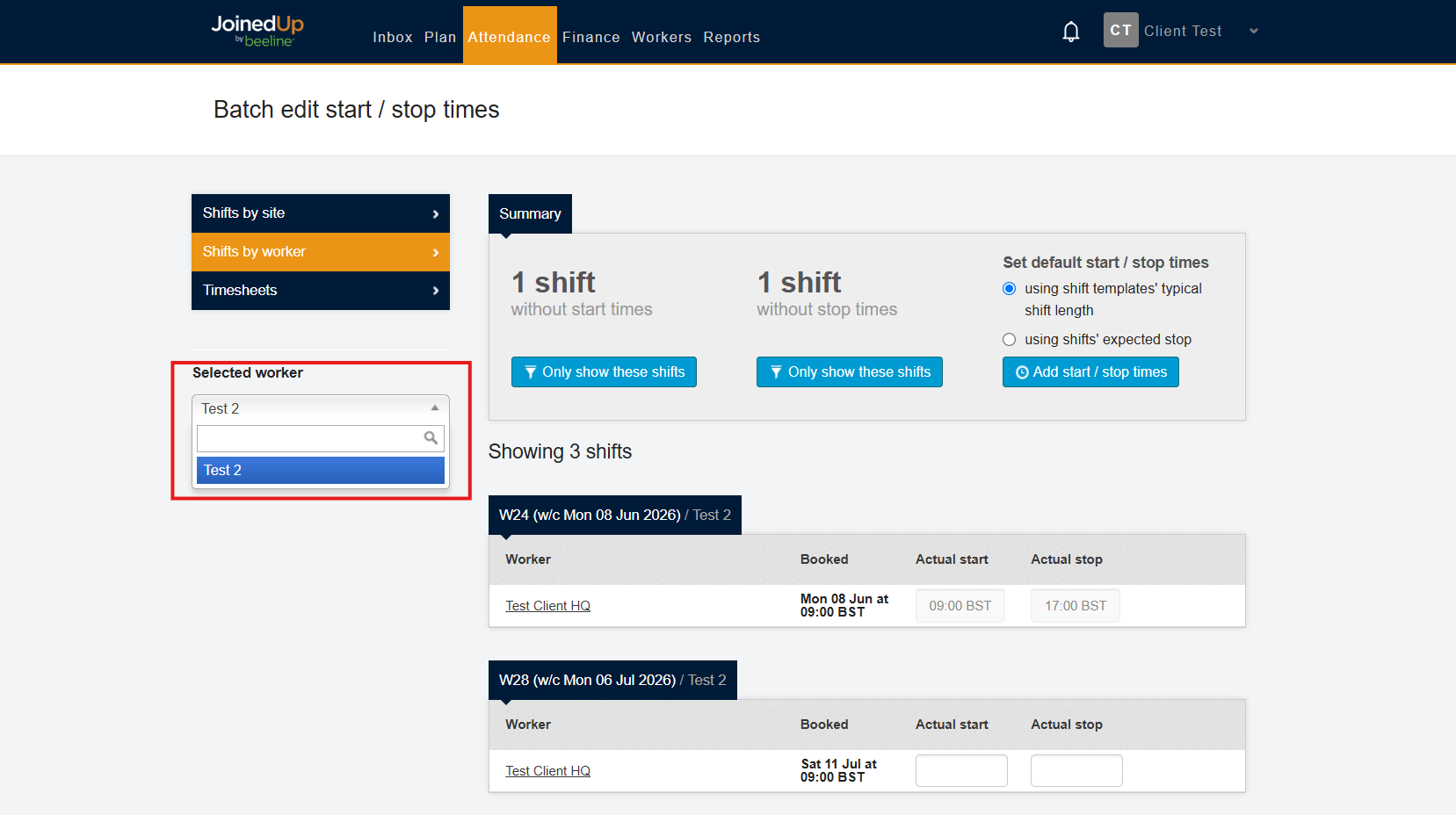
Task: Click the empty actual start field for W28
Action: tap(961, 771)
